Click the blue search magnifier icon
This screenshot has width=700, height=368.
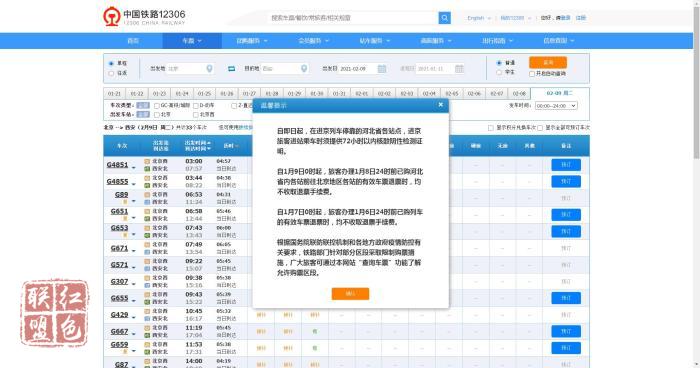click(x=444, y=18)
